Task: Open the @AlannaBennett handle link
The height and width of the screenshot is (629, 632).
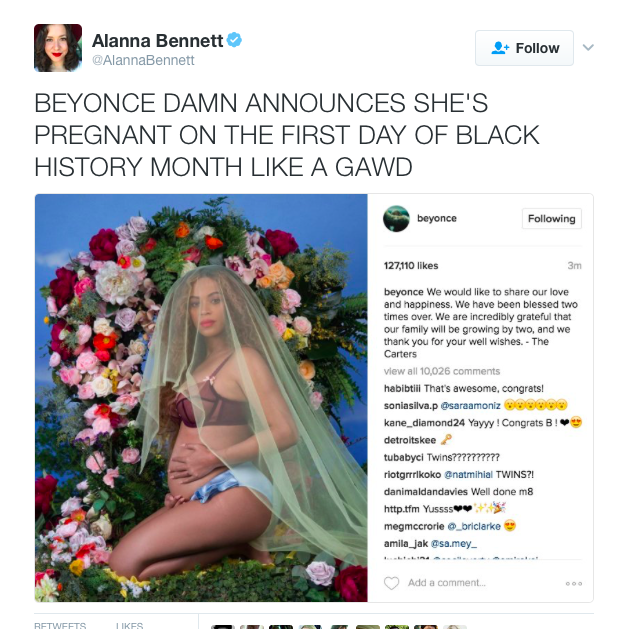Action: pyautogui.click(x=143, y=60)
